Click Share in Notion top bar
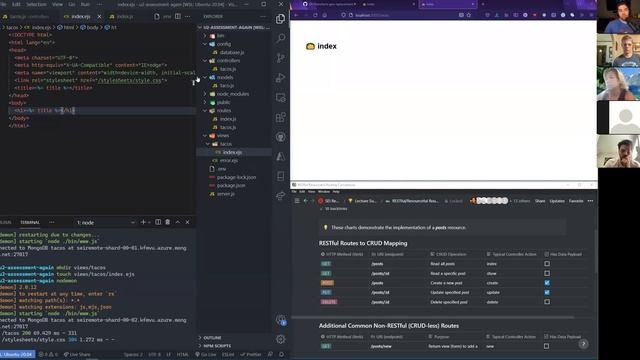 pyautogui.click(x=540, y=201)
